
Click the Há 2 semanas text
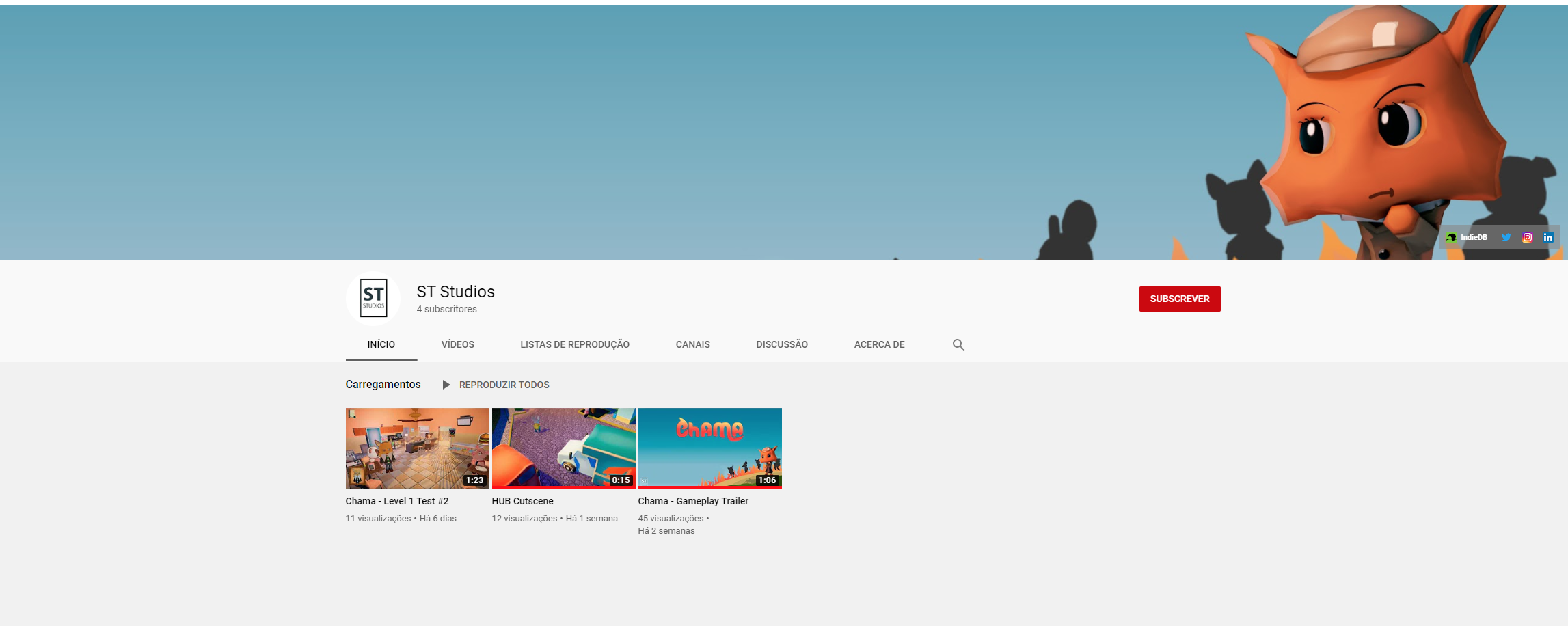click(x=666, y=531)
